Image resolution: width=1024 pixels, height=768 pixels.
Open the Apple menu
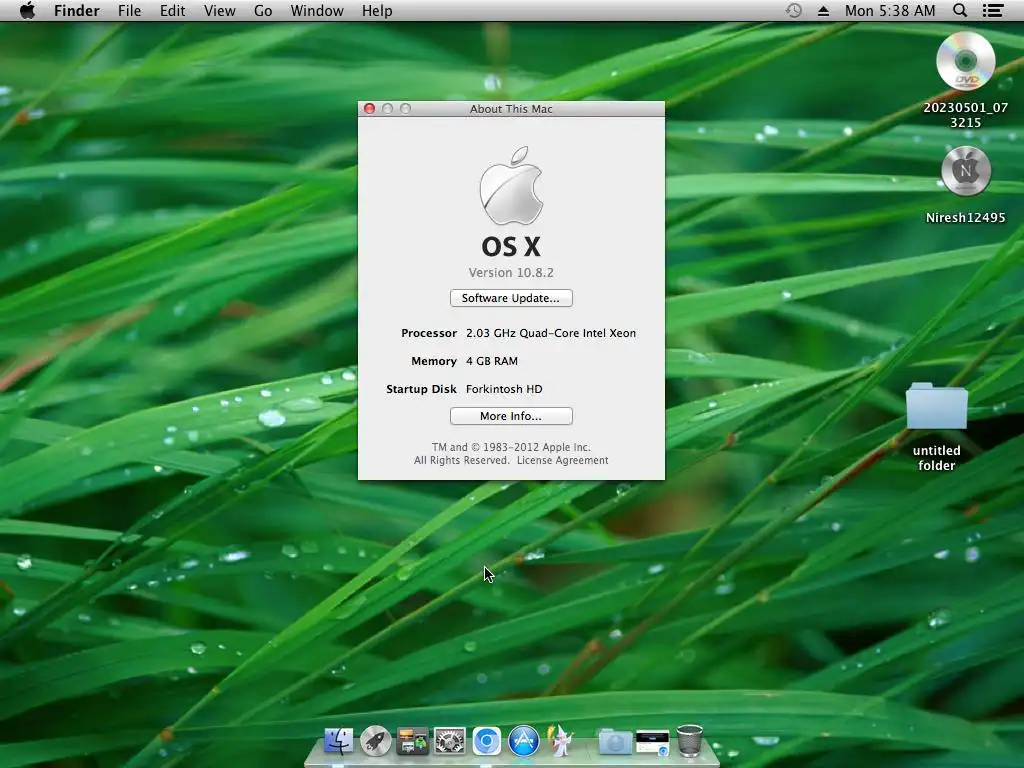(x=27, y=10)
